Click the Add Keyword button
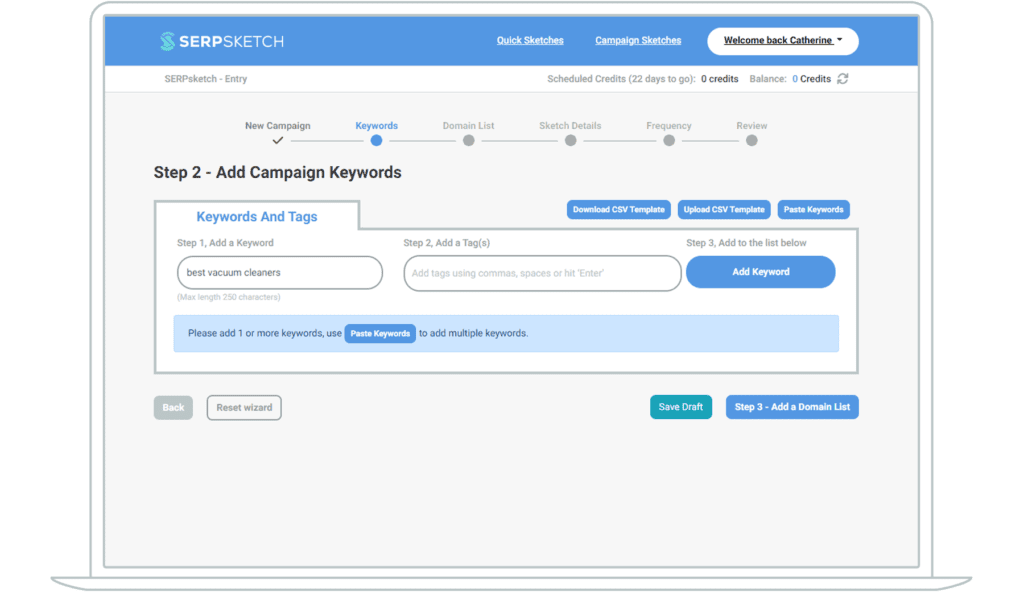Viewport: 1024px width, 592px height. [x=760, y=272]
